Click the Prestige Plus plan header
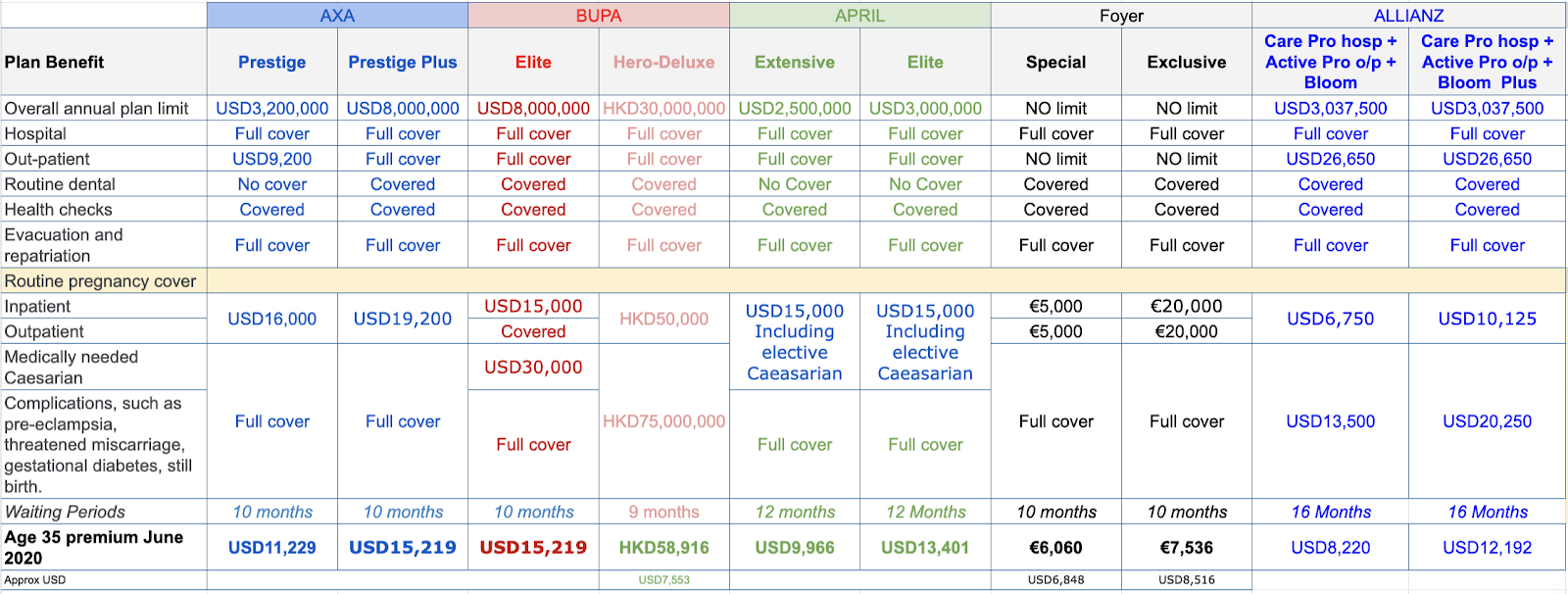Viewport: 1568px width, 594px height. 403,62
